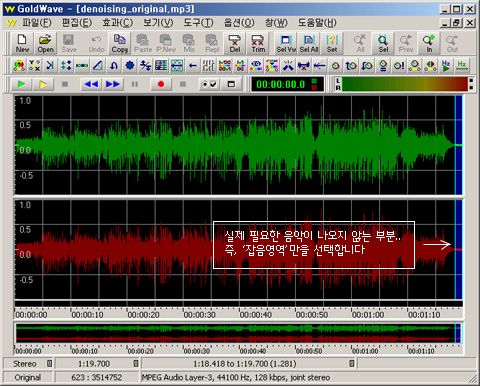Open the 효과(C) menu

pyautogui.click(x=117, y=23)
